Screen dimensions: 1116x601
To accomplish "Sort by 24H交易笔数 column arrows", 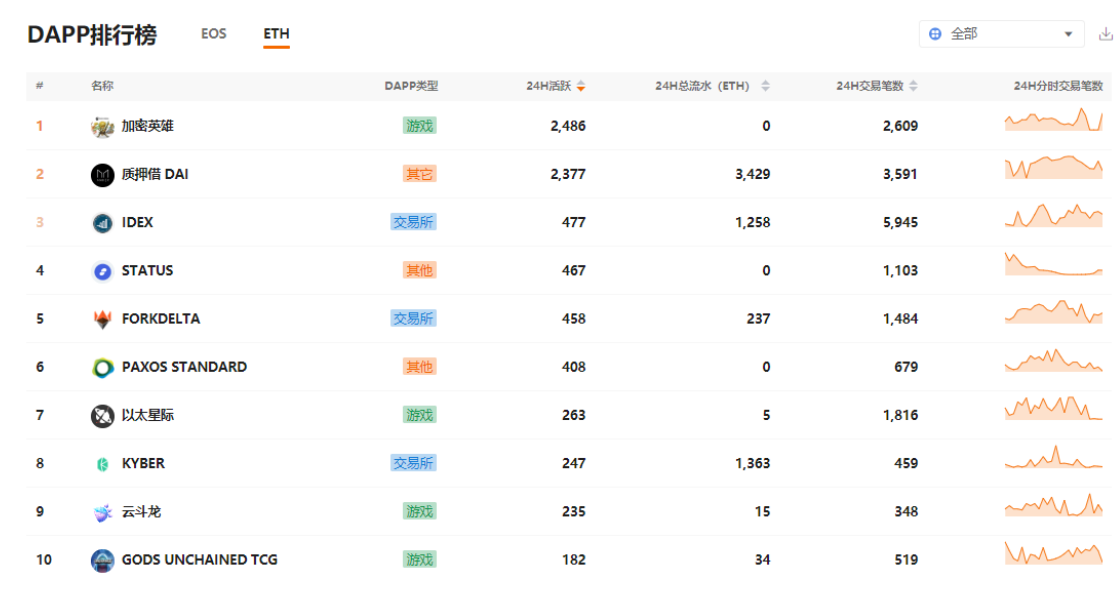I will point(913,86).
